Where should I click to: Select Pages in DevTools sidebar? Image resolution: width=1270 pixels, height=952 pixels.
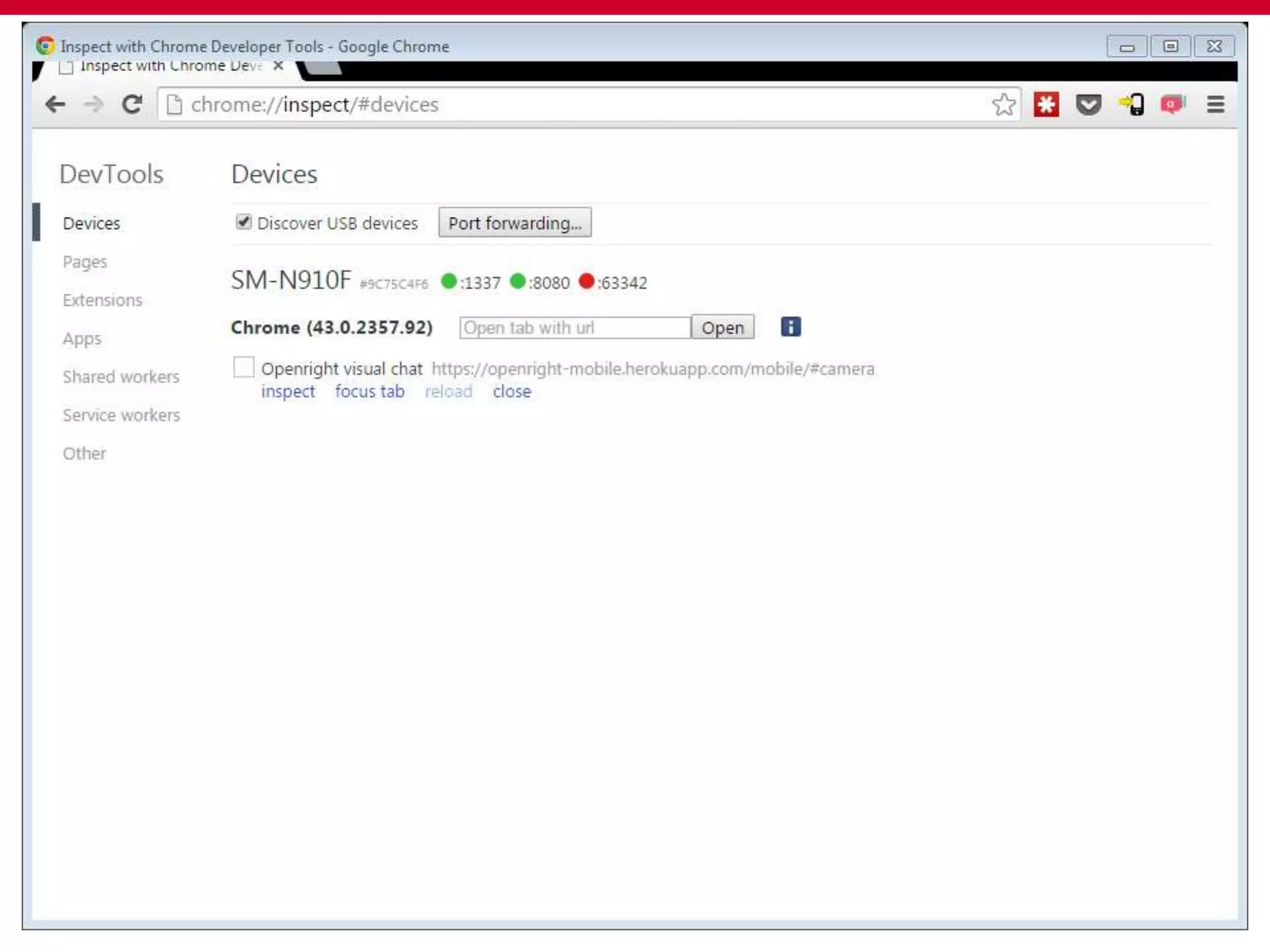click(x=85, y=262)
